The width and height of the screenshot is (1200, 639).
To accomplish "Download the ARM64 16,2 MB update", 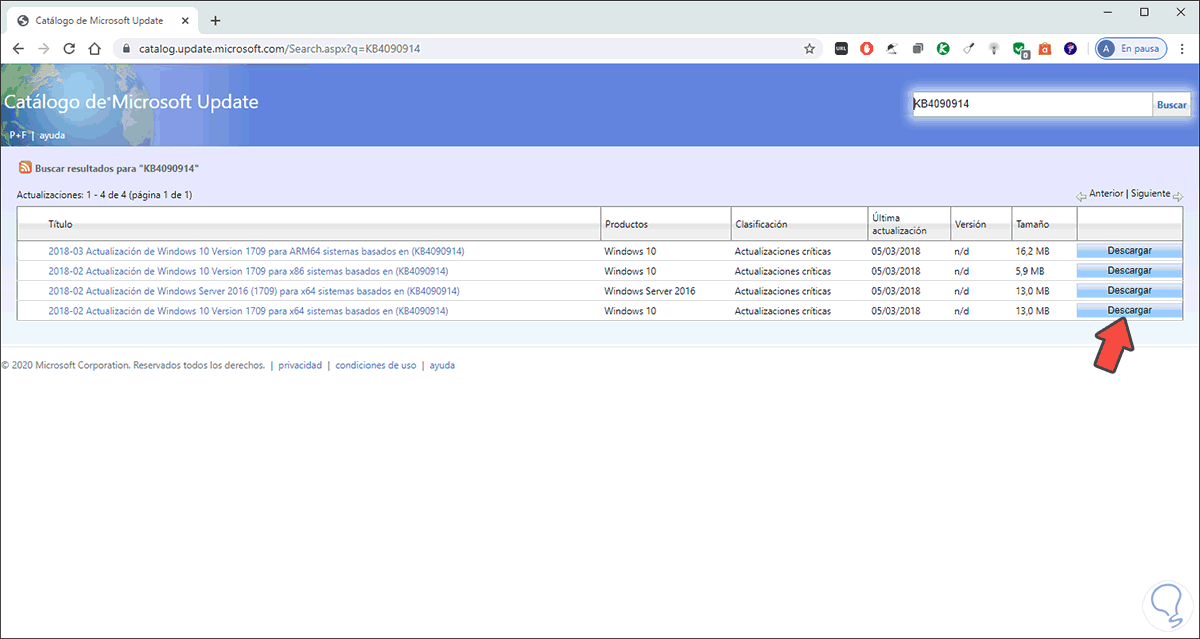I will pyautogui.click(x=1130, y=251).
